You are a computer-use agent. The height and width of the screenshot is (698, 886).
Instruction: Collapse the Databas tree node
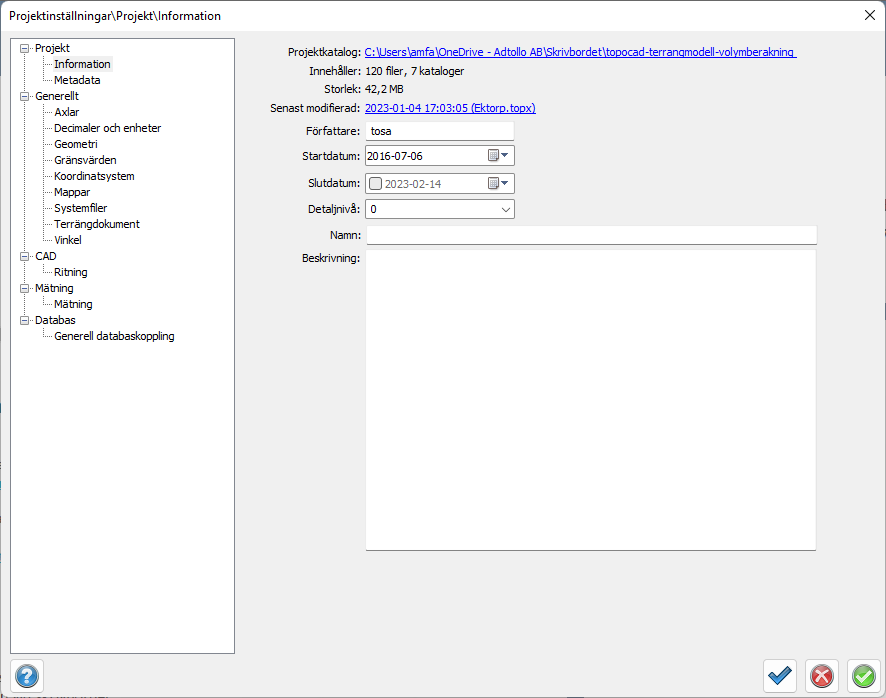pyautogui.click(x=25, y=320)
